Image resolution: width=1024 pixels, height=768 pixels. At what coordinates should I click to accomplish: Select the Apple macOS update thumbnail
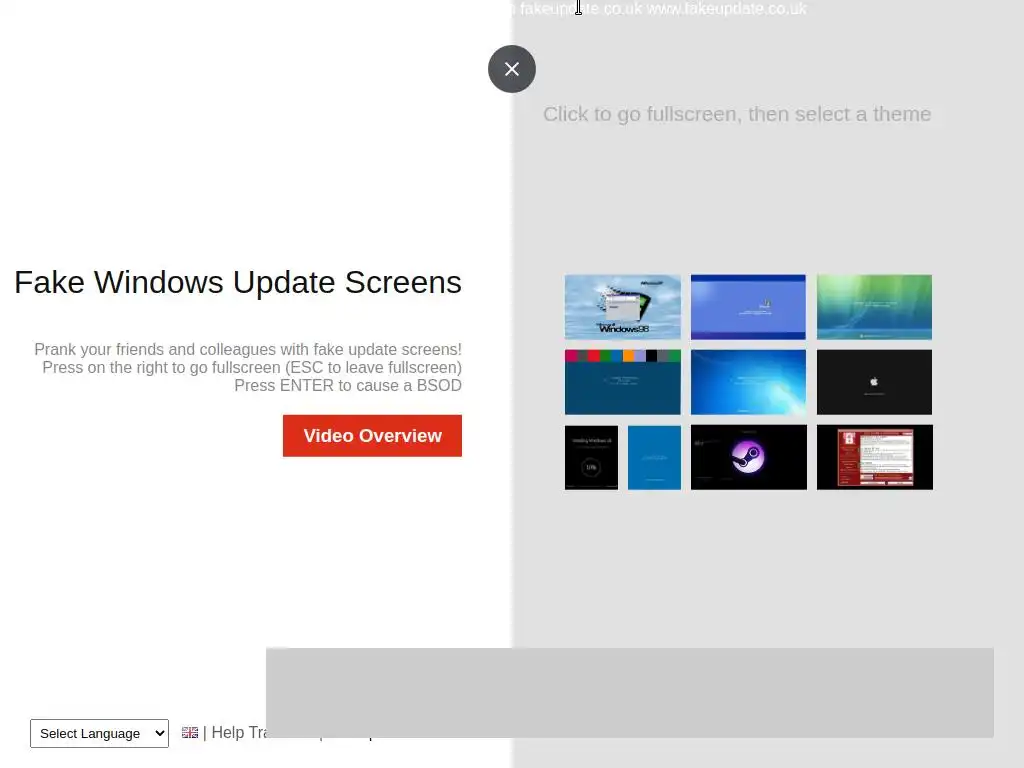(874, 382)
